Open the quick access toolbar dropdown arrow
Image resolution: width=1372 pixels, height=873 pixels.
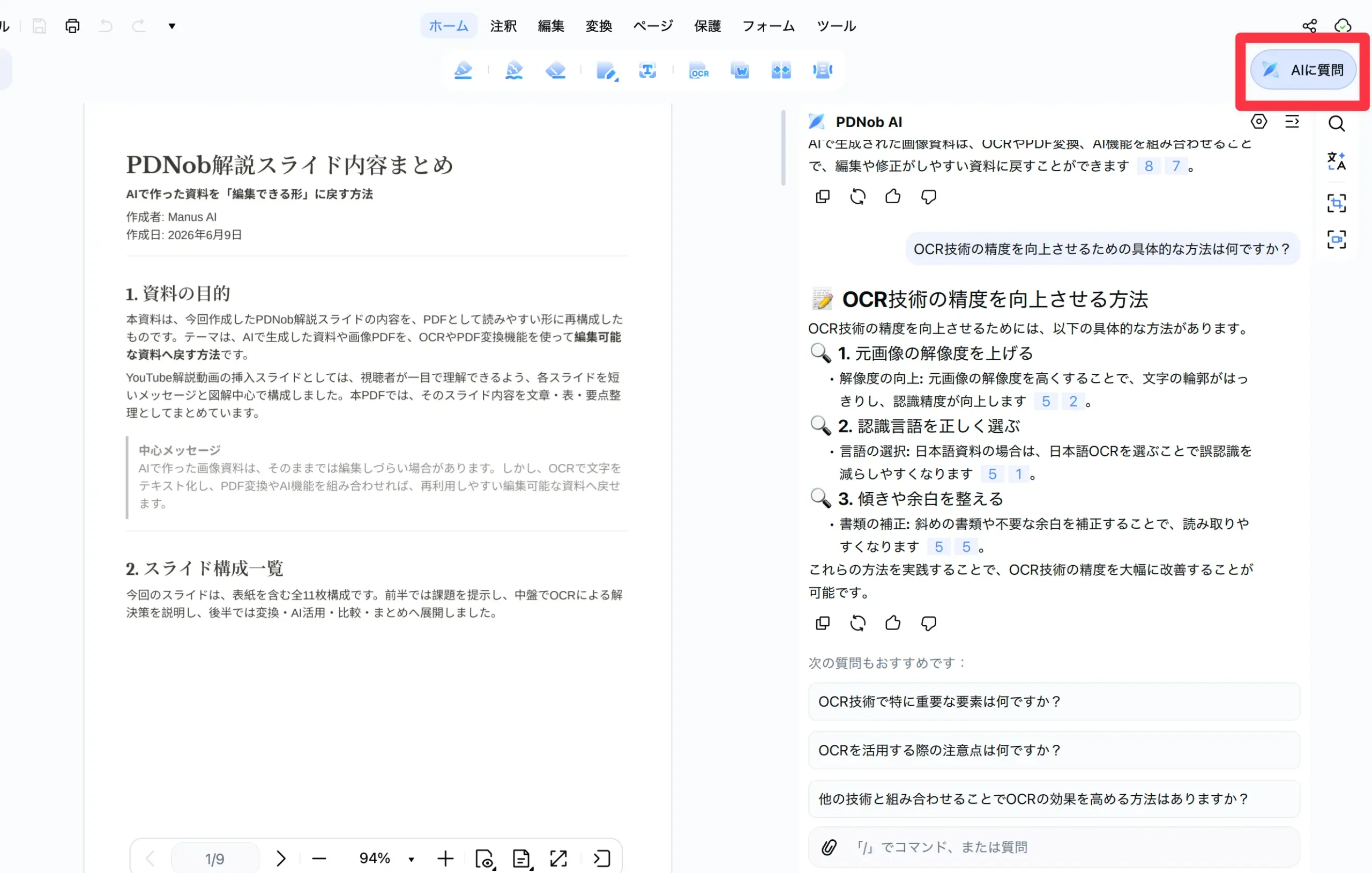coord(171,26)
